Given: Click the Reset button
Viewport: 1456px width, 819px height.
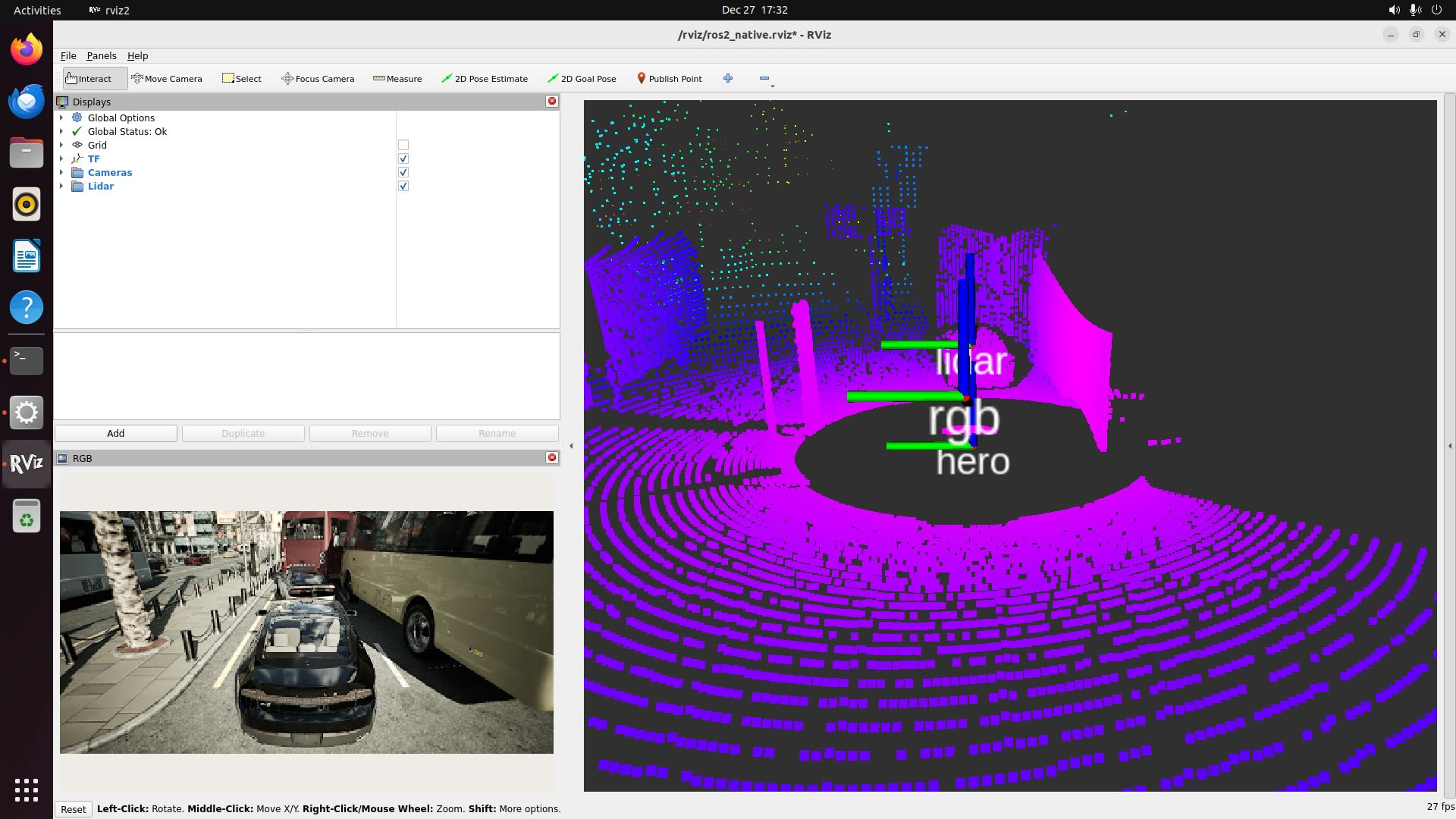Looking at the screenshot, I should [x=74, y=809].
